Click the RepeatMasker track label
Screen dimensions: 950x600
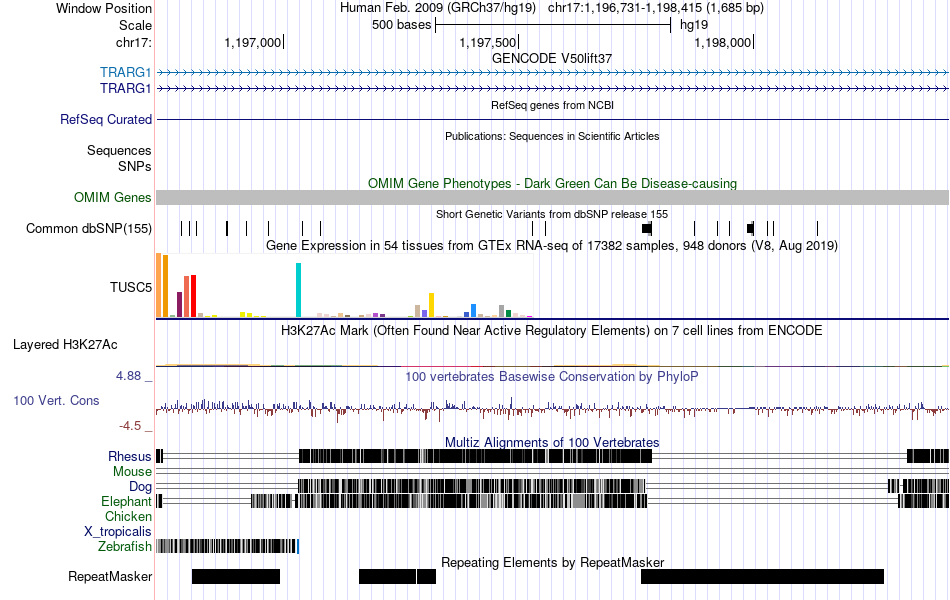click(x=110, y=576)
